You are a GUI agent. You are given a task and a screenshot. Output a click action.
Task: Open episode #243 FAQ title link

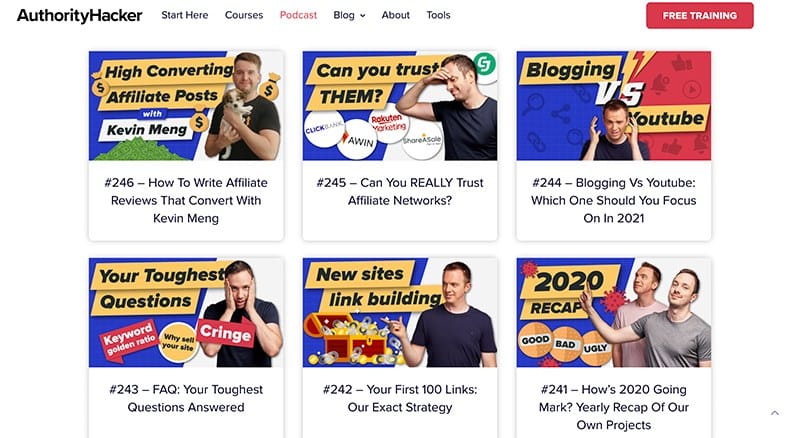coord(186,398)
